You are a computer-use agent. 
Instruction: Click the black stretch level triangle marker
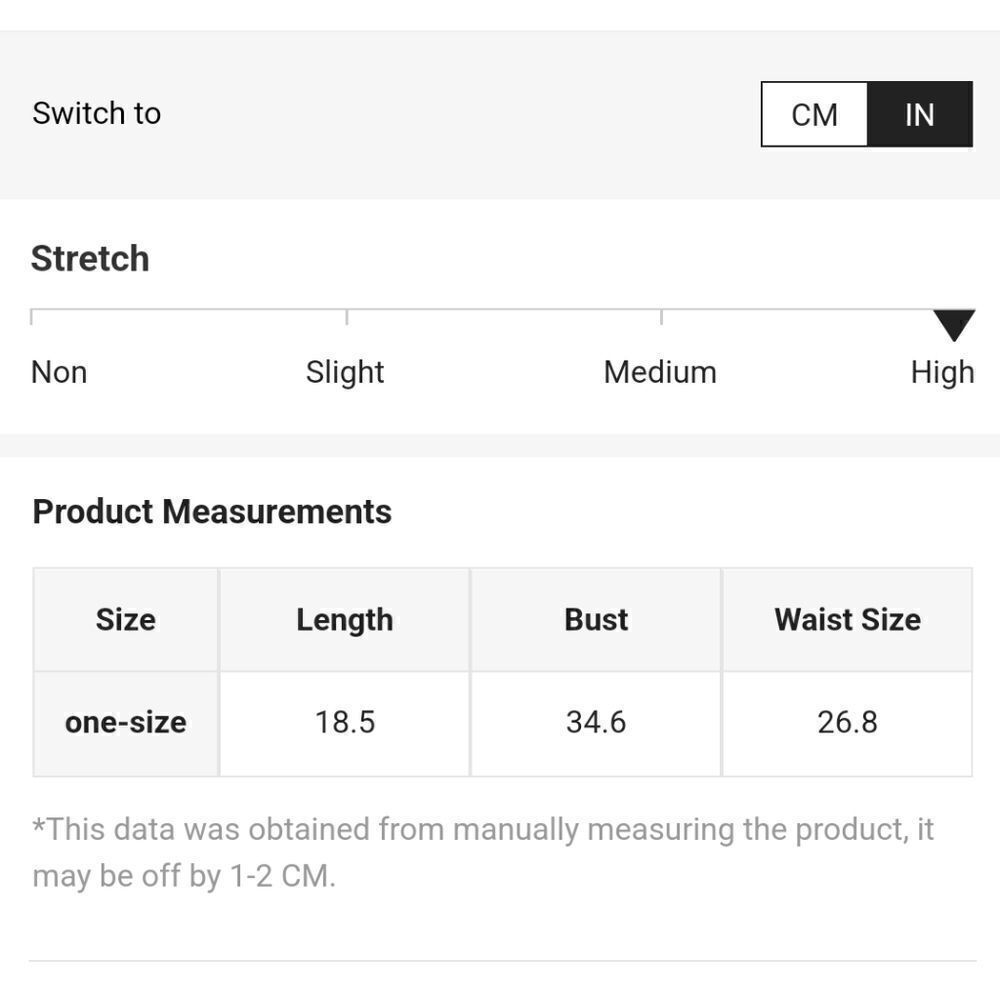pyautogui.click(x=954, y=325)
